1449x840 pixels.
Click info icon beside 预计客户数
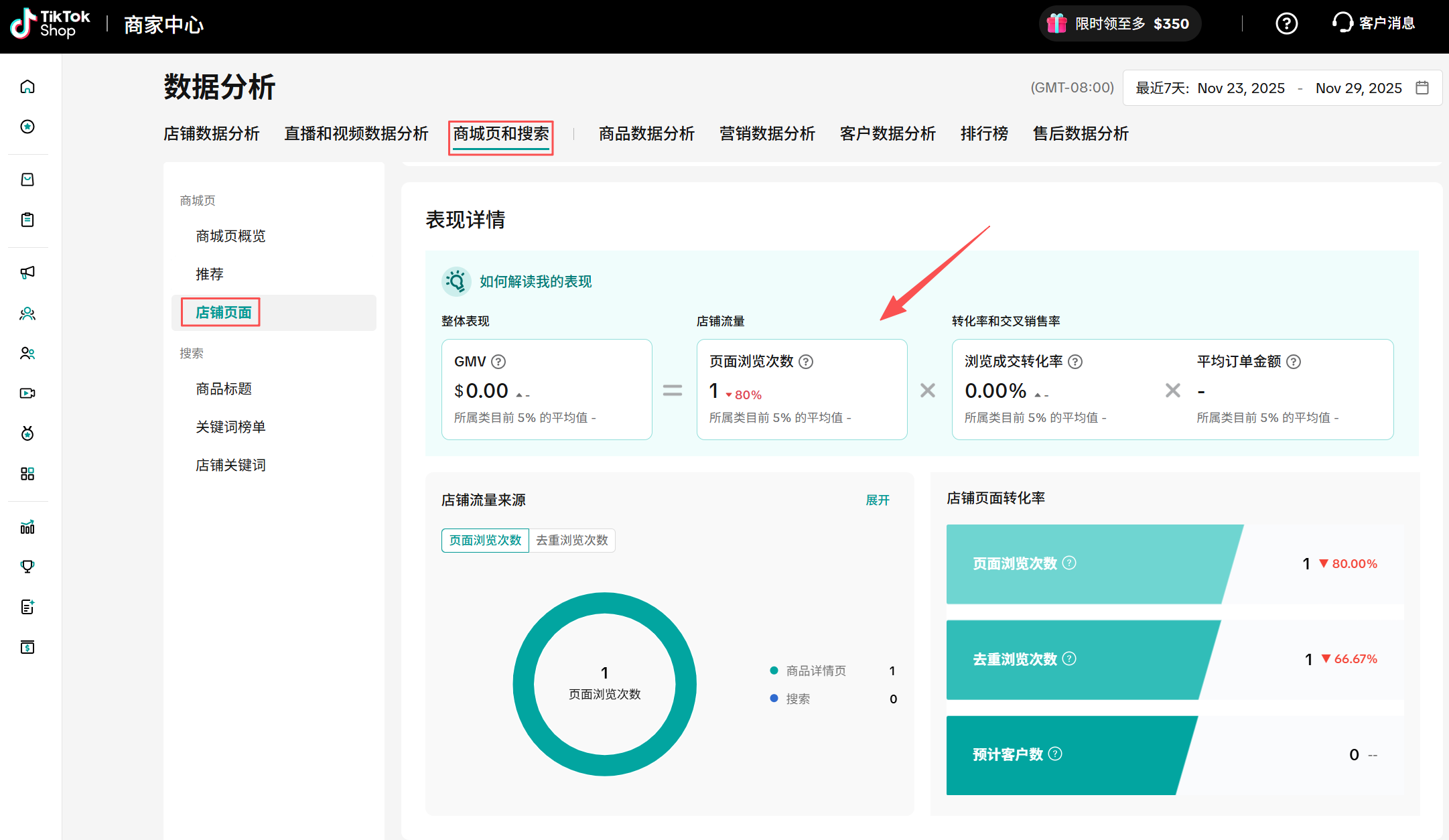click(x=1055, y=754)
